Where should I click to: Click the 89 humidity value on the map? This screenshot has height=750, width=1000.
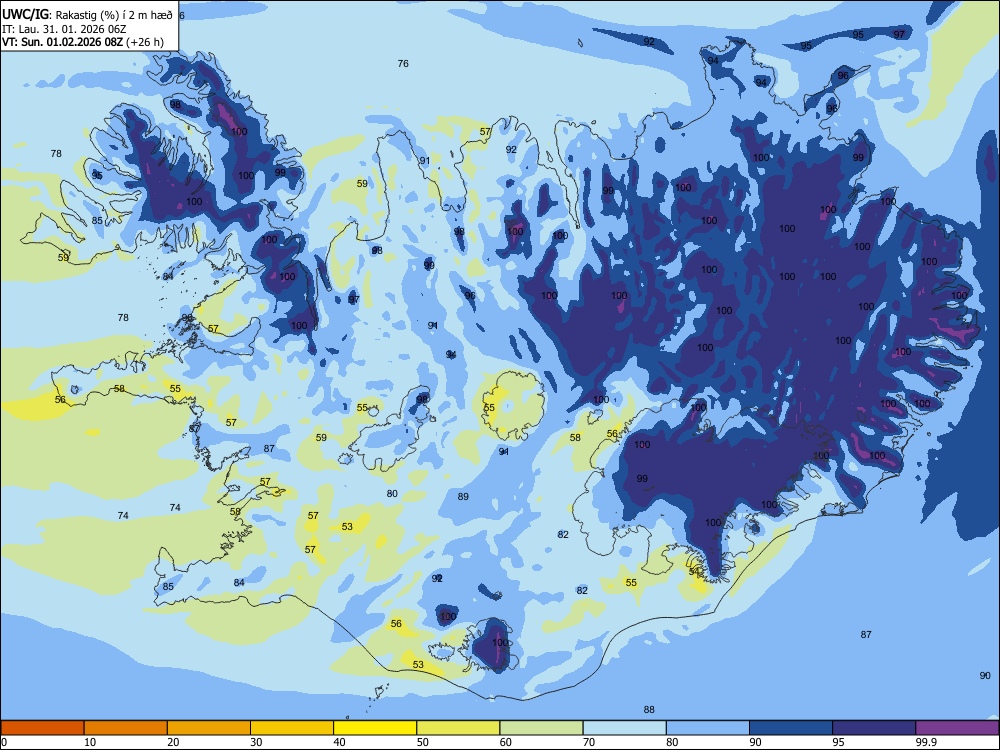coord(464,497)
